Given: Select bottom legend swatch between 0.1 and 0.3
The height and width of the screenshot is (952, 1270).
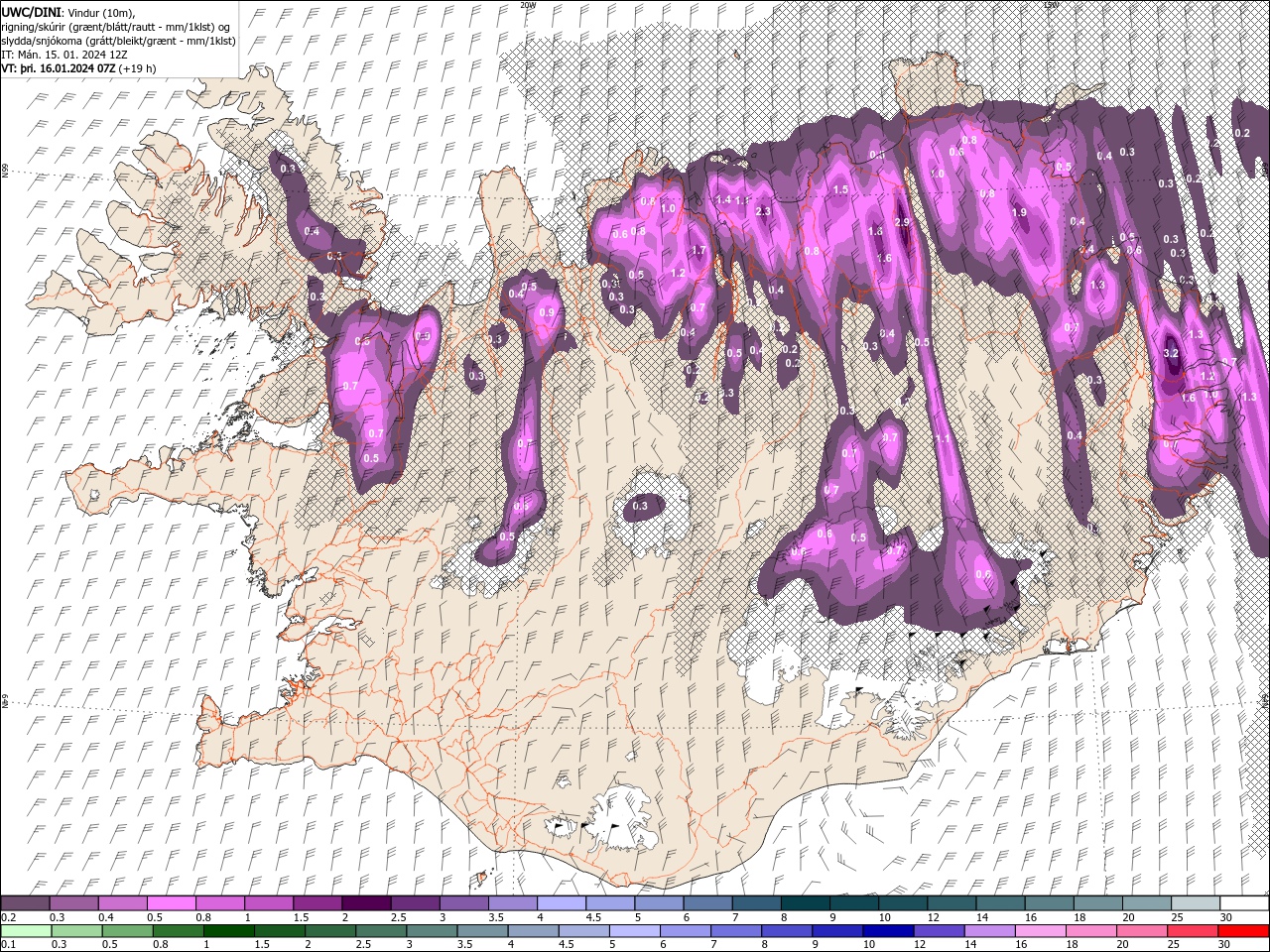Looking at the screenshot, I should click(27, 931).
